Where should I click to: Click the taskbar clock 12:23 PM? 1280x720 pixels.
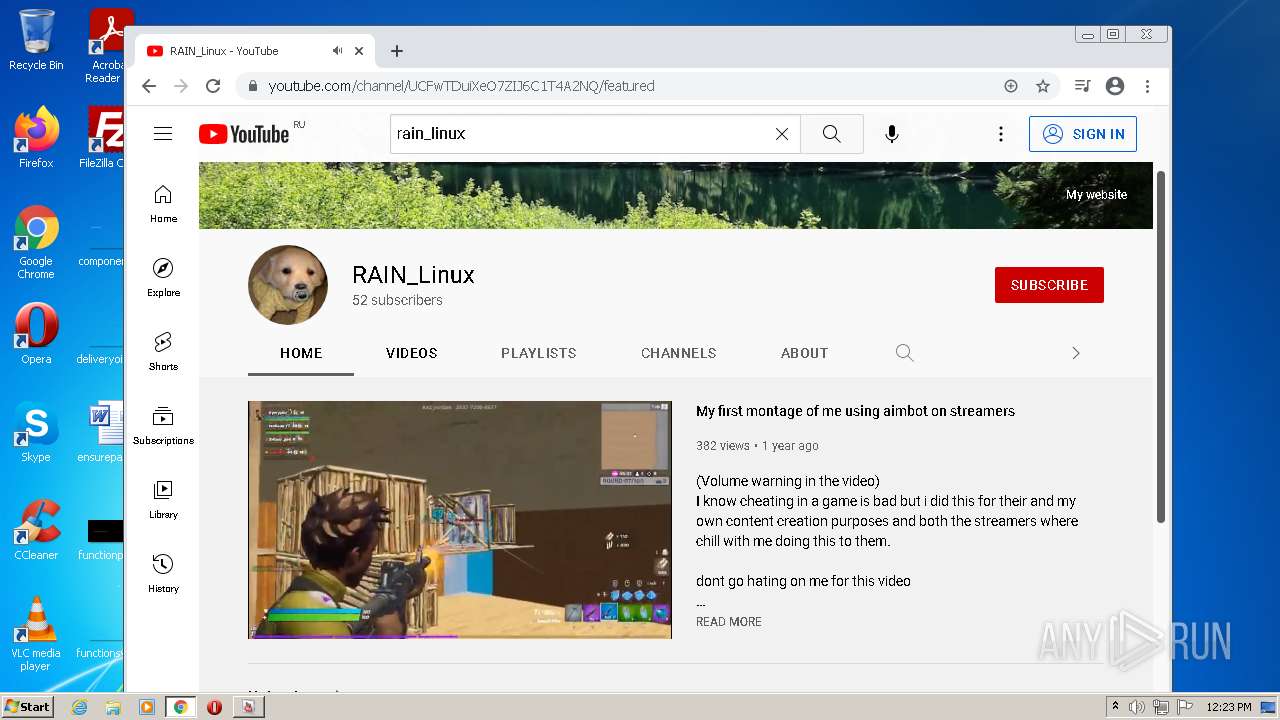(1229, 707)
